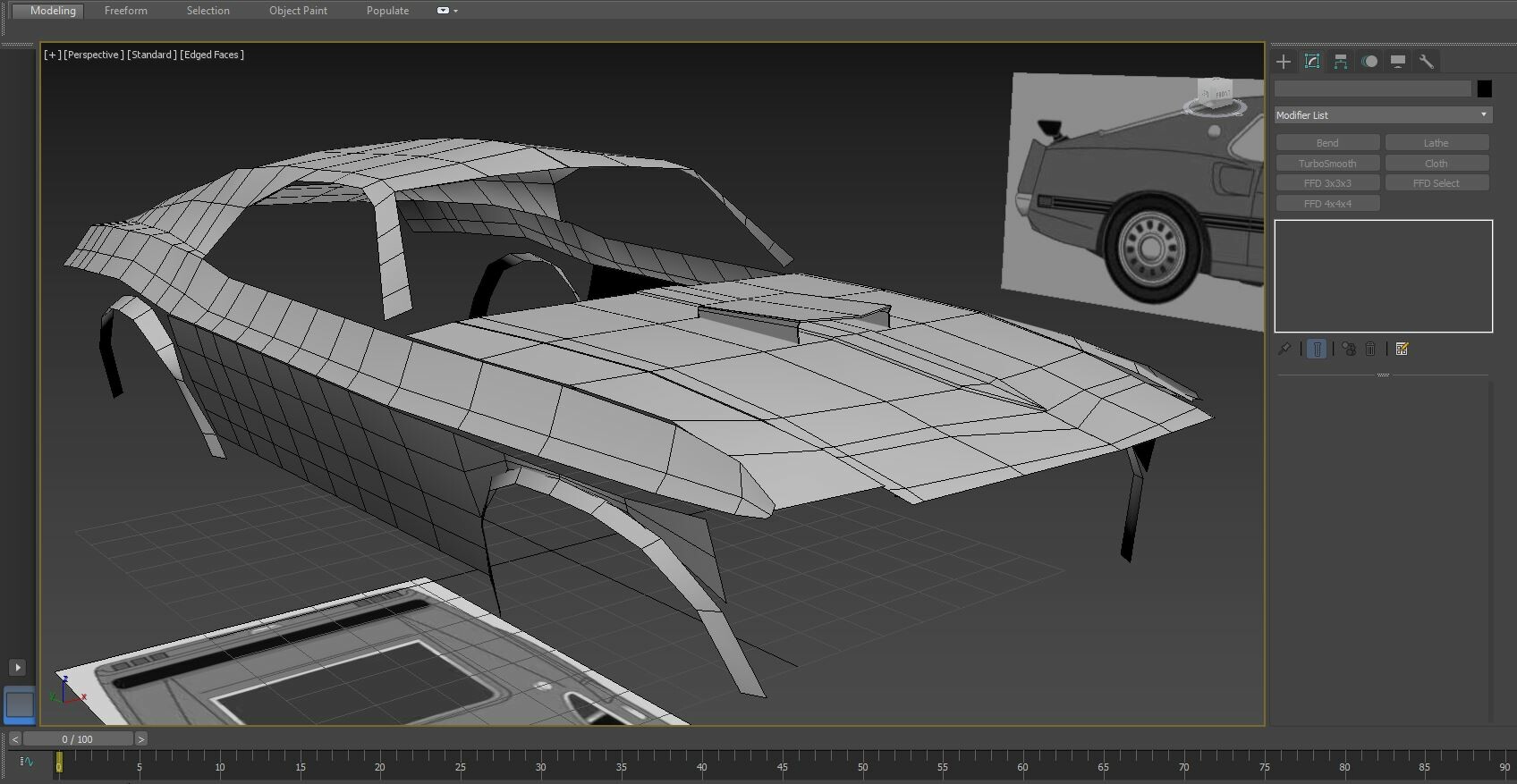Image resolution: width=1517 pixels, height=784 pixels.
Task: Toggle Pin Stack in modifier panel
Action: [1284, 350]
